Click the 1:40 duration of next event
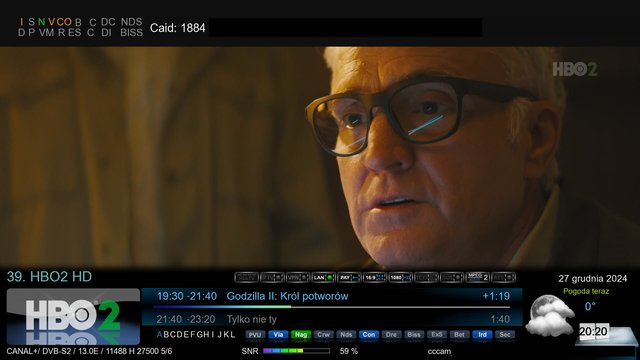Image resolution: width=640 pixels, height=360 pixels. [500, 319]
